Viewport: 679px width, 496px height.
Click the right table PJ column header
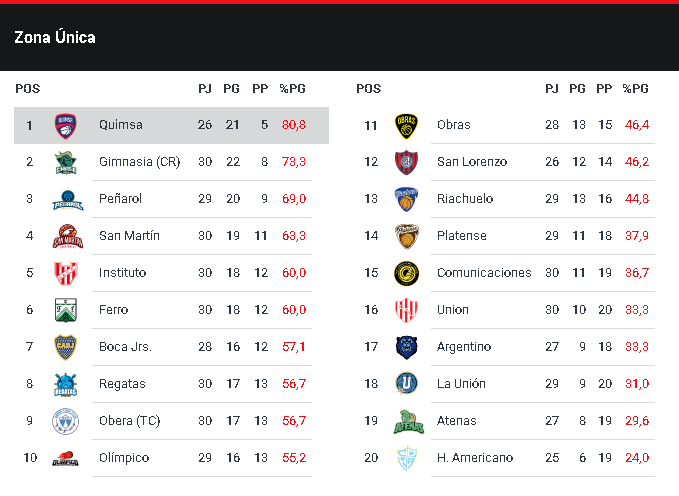coord(552,89)
